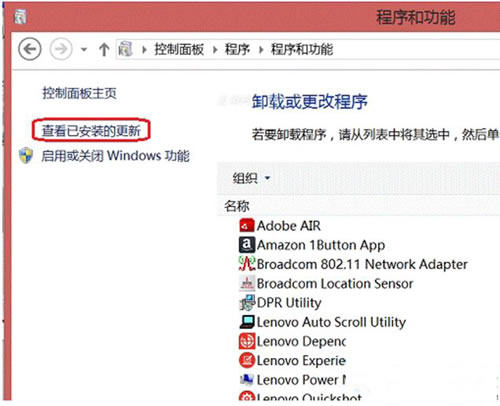Click the Lenovo Depenc... program icon

pos(247,341)
